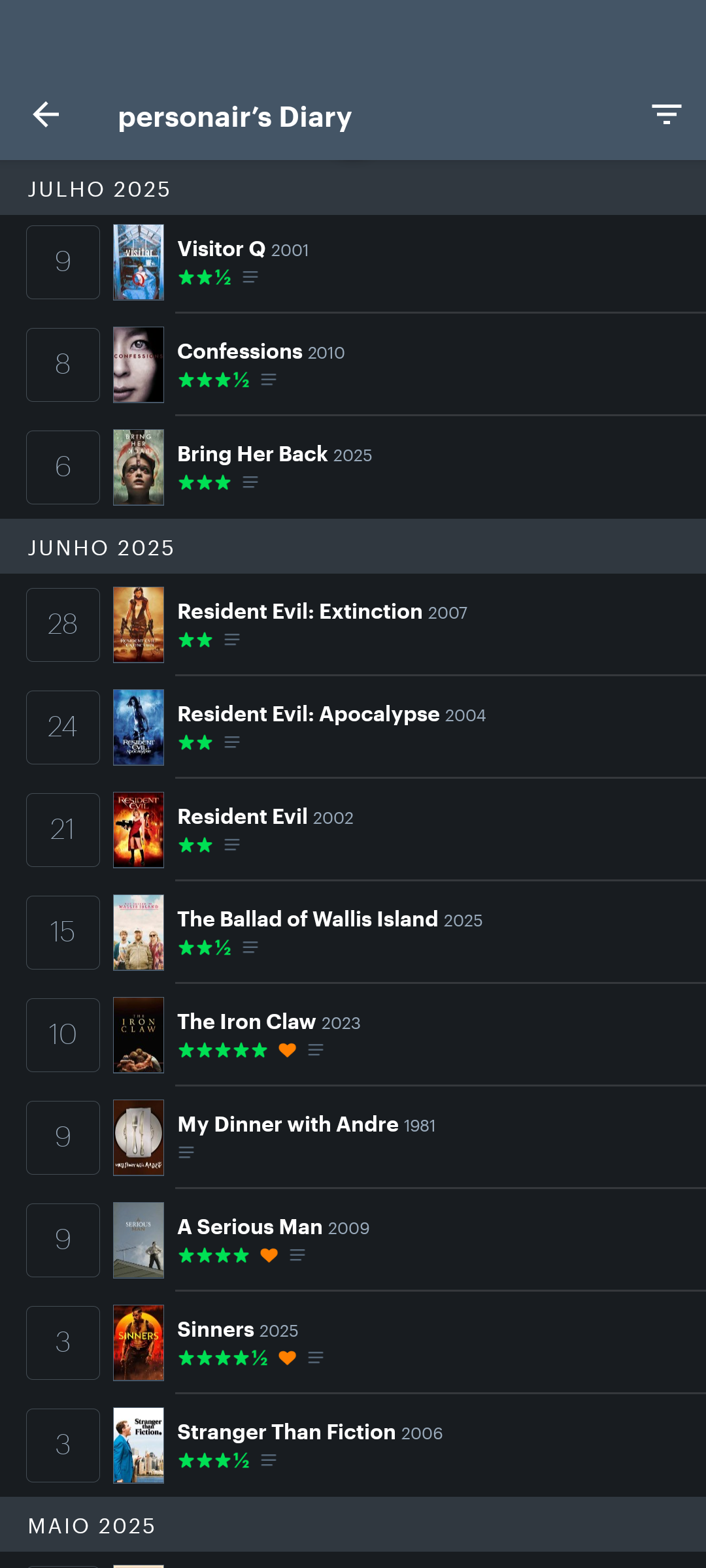Open the Resident Evil: Apocalypse poster
The height and width of the screenshot is (1568, 706).
coord(139,727)
